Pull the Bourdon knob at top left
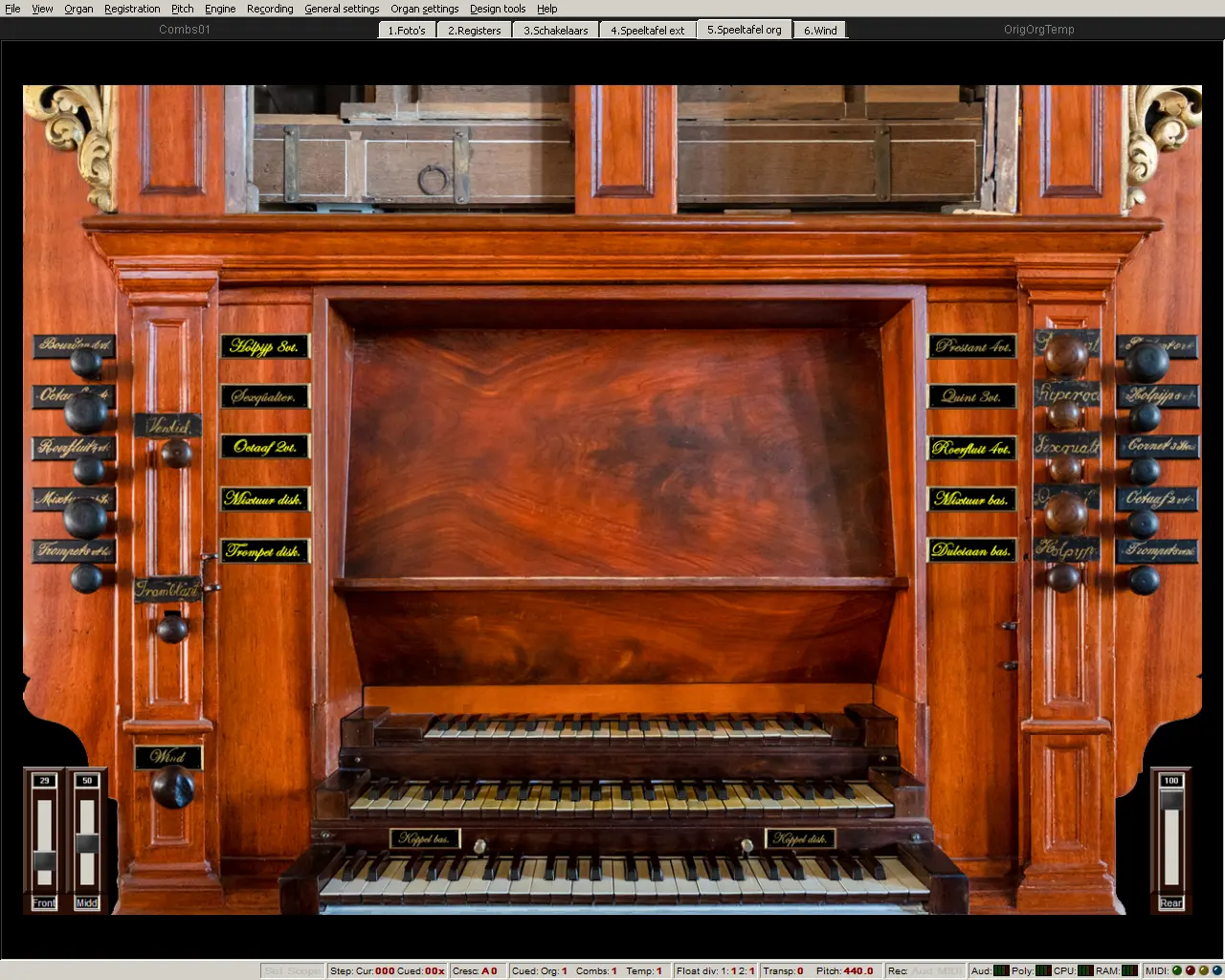 86,363
